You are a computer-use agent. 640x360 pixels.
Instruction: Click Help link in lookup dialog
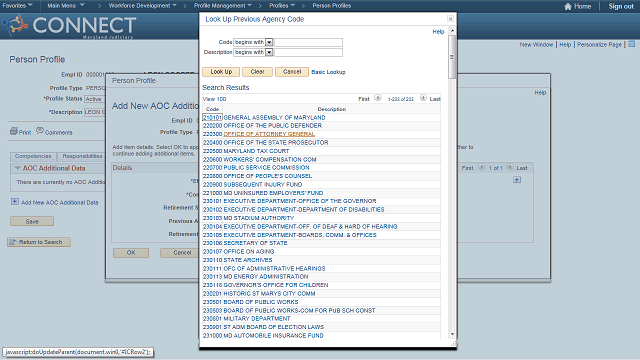click(438, 32)
